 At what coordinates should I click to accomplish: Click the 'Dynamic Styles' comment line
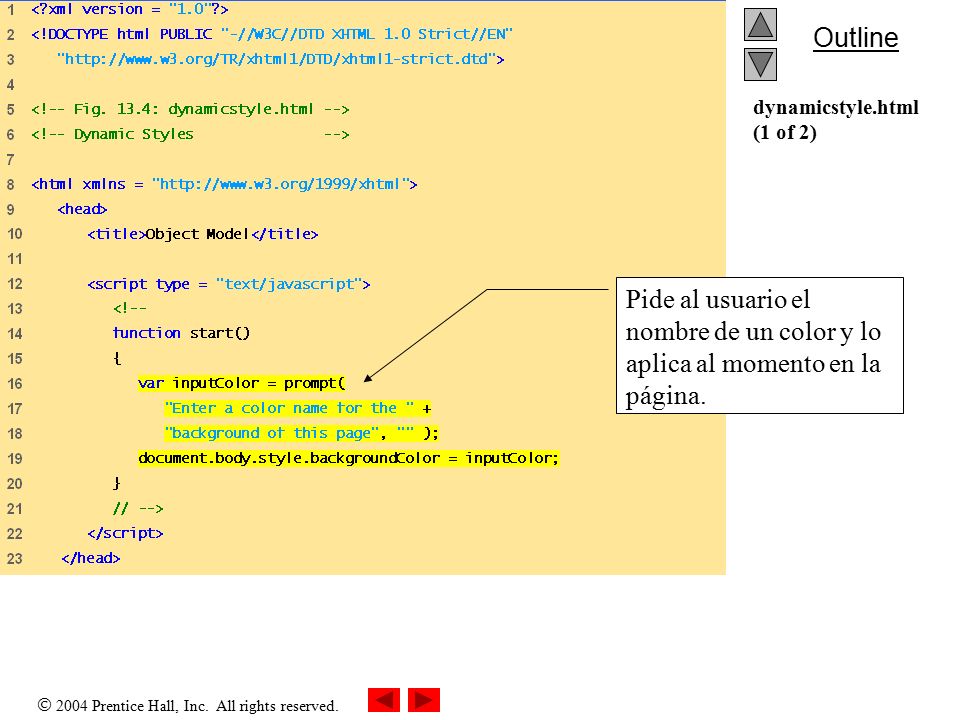(190, 134)
